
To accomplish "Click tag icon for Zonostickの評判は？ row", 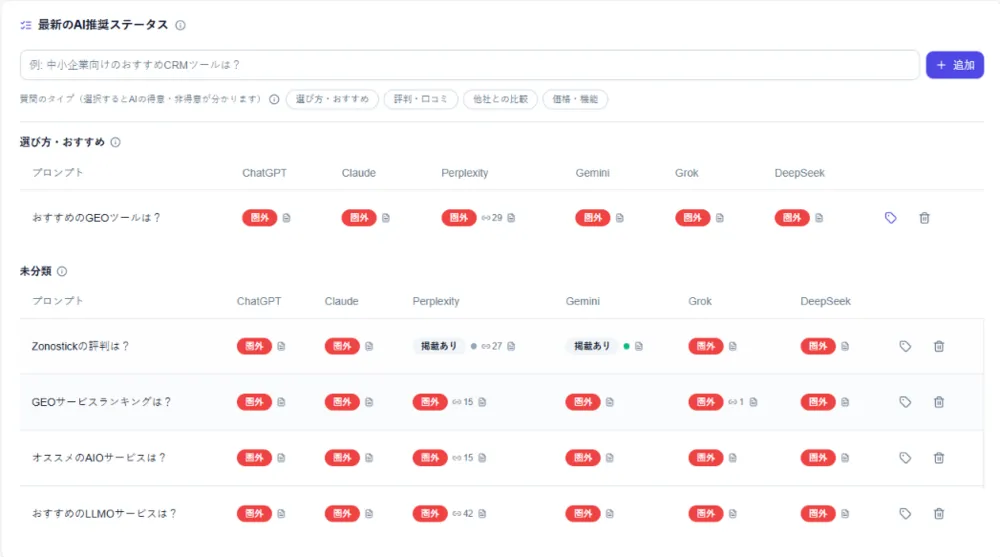I will [905, 346].
